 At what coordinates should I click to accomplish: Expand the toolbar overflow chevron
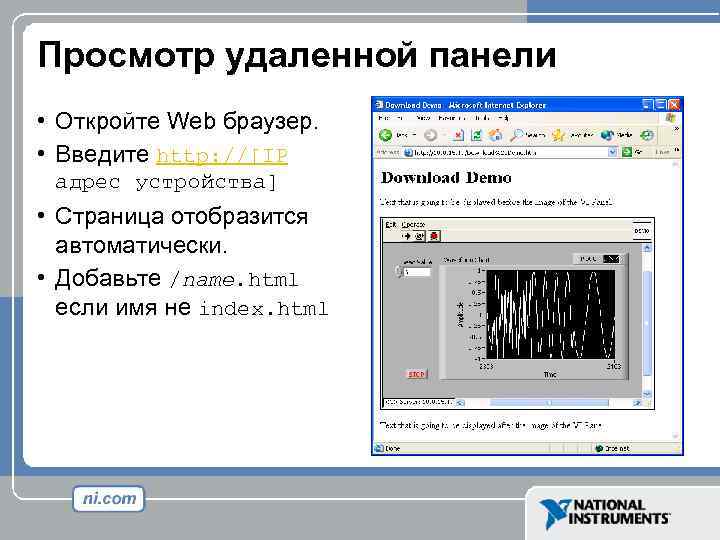pyautogui.click(x=676, y=129)
